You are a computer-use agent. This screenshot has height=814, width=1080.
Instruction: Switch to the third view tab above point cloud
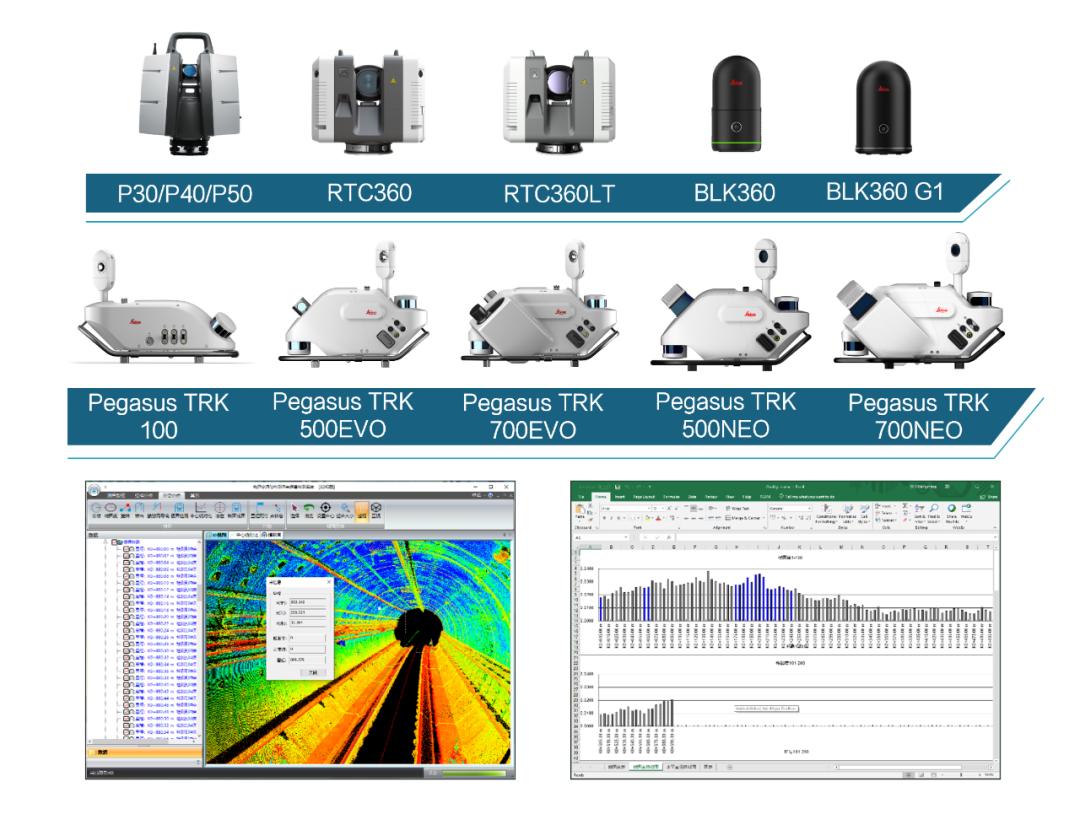(x=271, y=534)
